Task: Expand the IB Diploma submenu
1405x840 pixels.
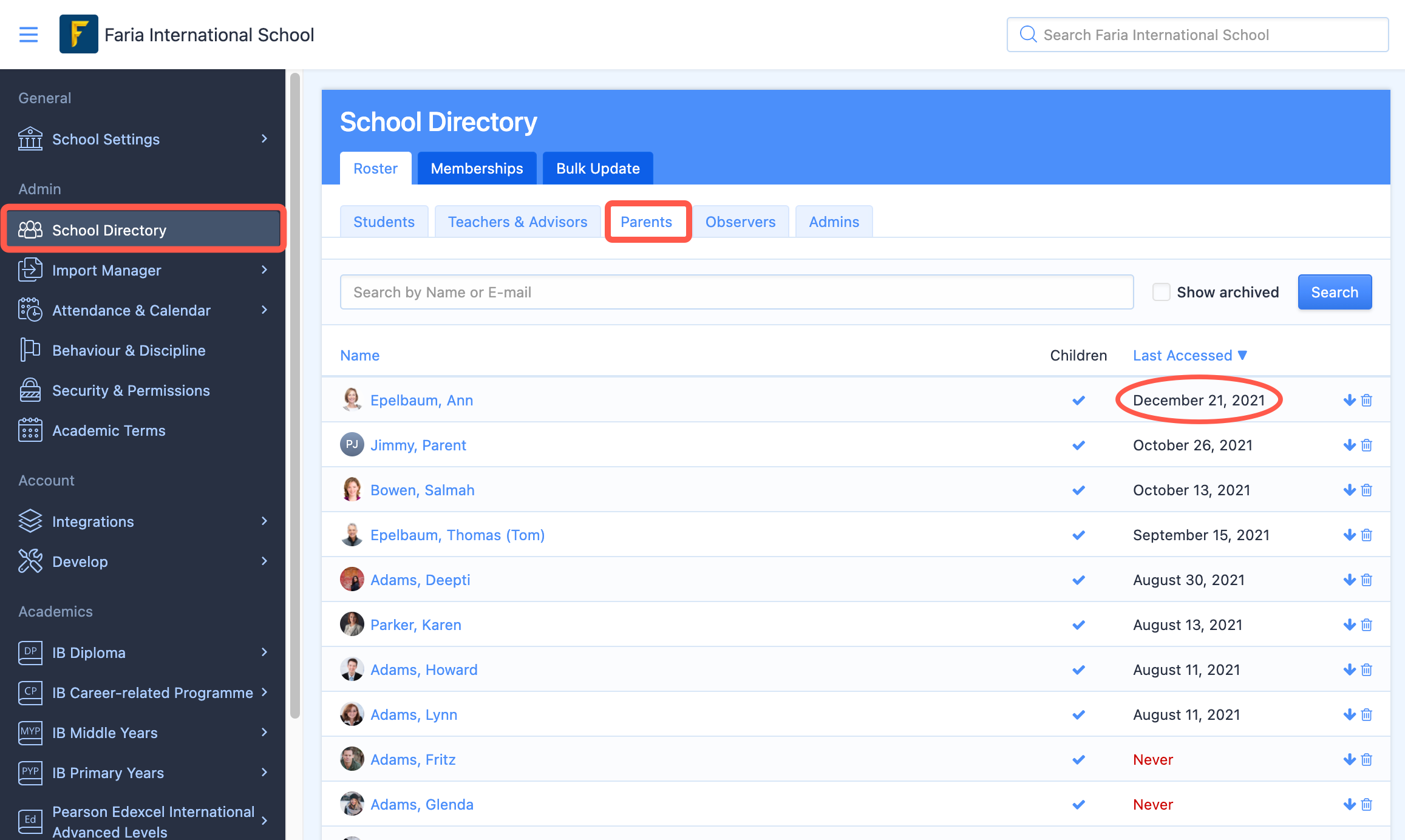Action: click(x=264, y=652)
